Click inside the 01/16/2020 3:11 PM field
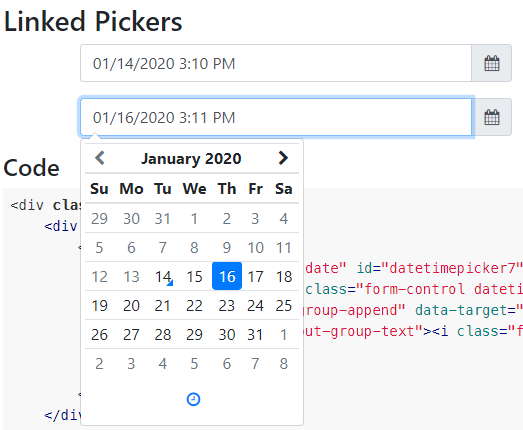 click(276, 117)
